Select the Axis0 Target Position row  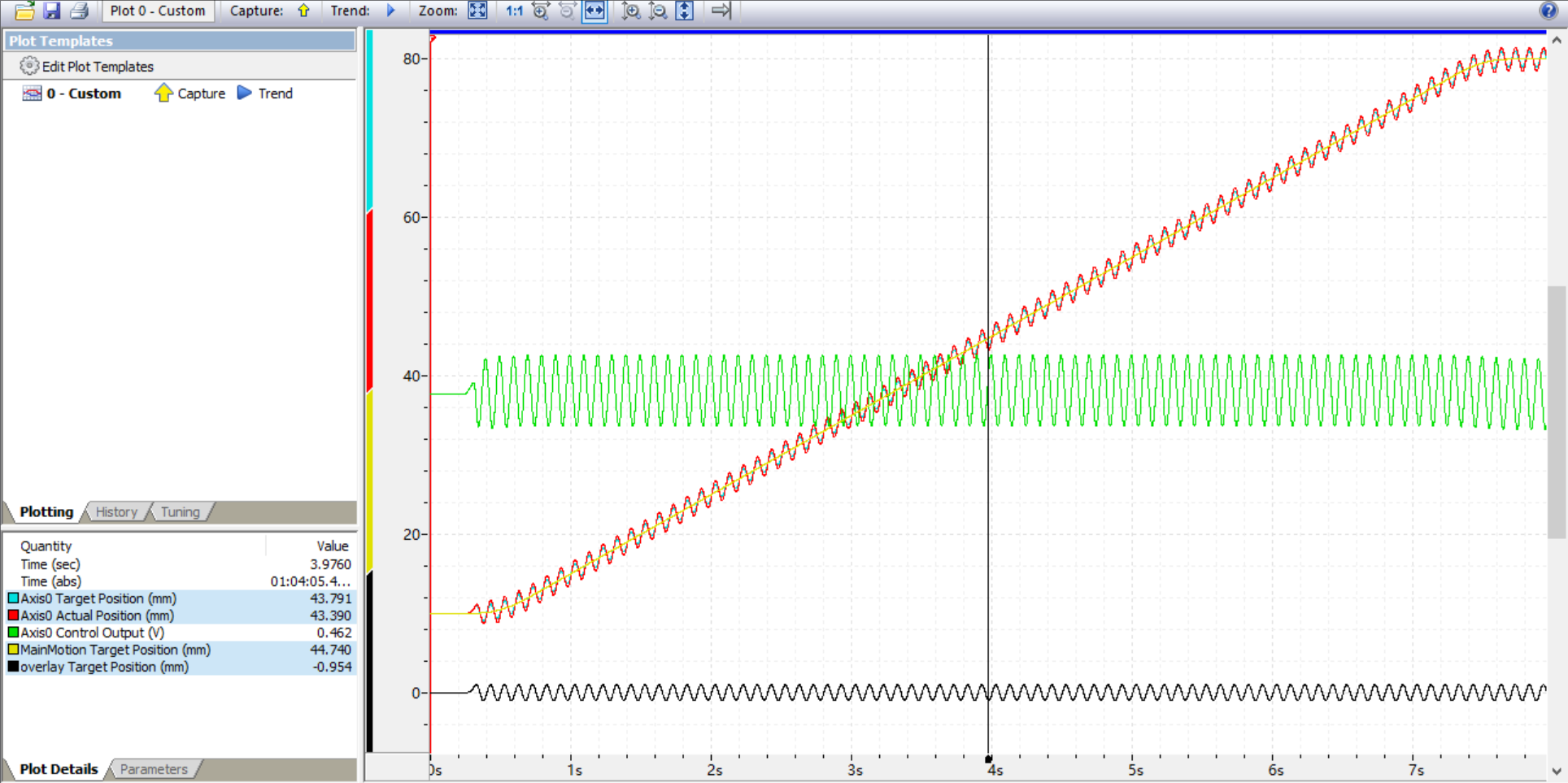point(180,598)
